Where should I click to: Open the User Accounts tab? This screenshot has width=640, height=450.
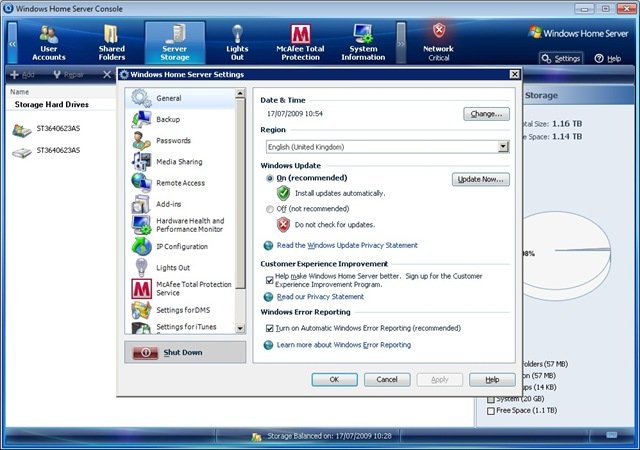(49, 43)
